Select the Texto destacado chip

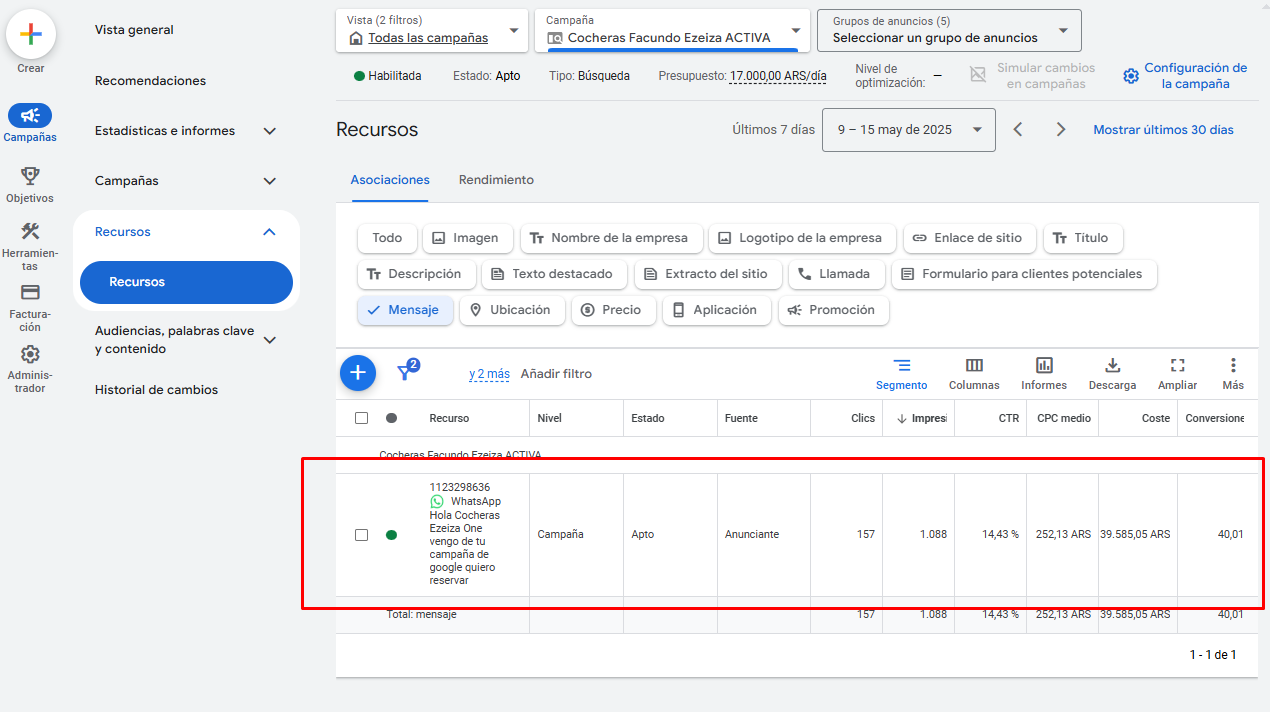(554, 274)
